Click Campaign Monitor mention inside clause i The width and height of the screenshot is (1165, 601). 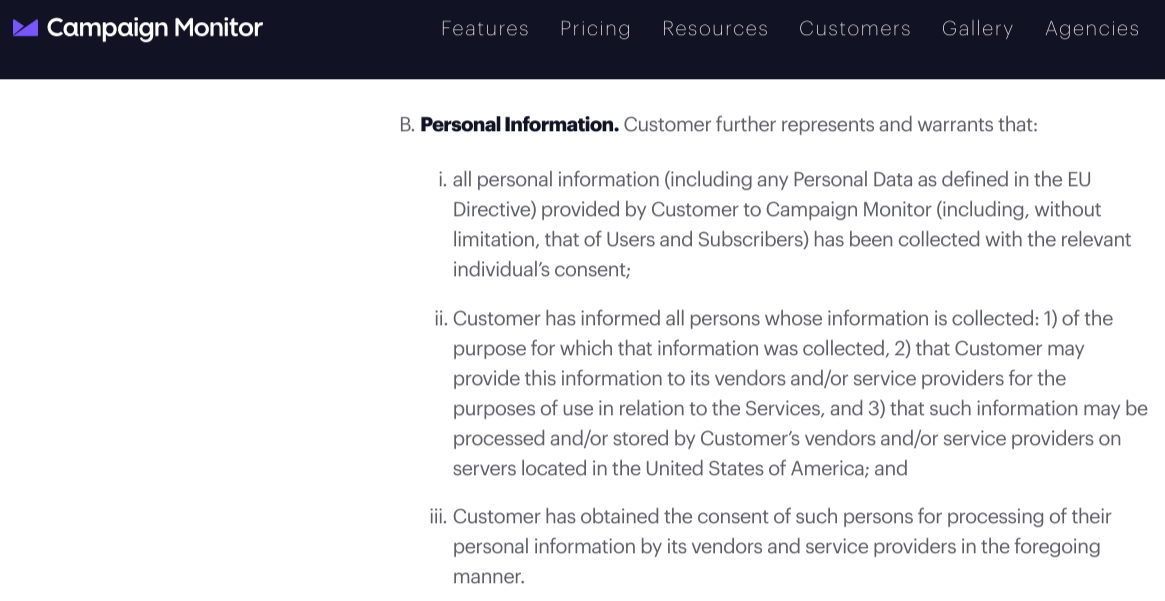click(848, 209)
